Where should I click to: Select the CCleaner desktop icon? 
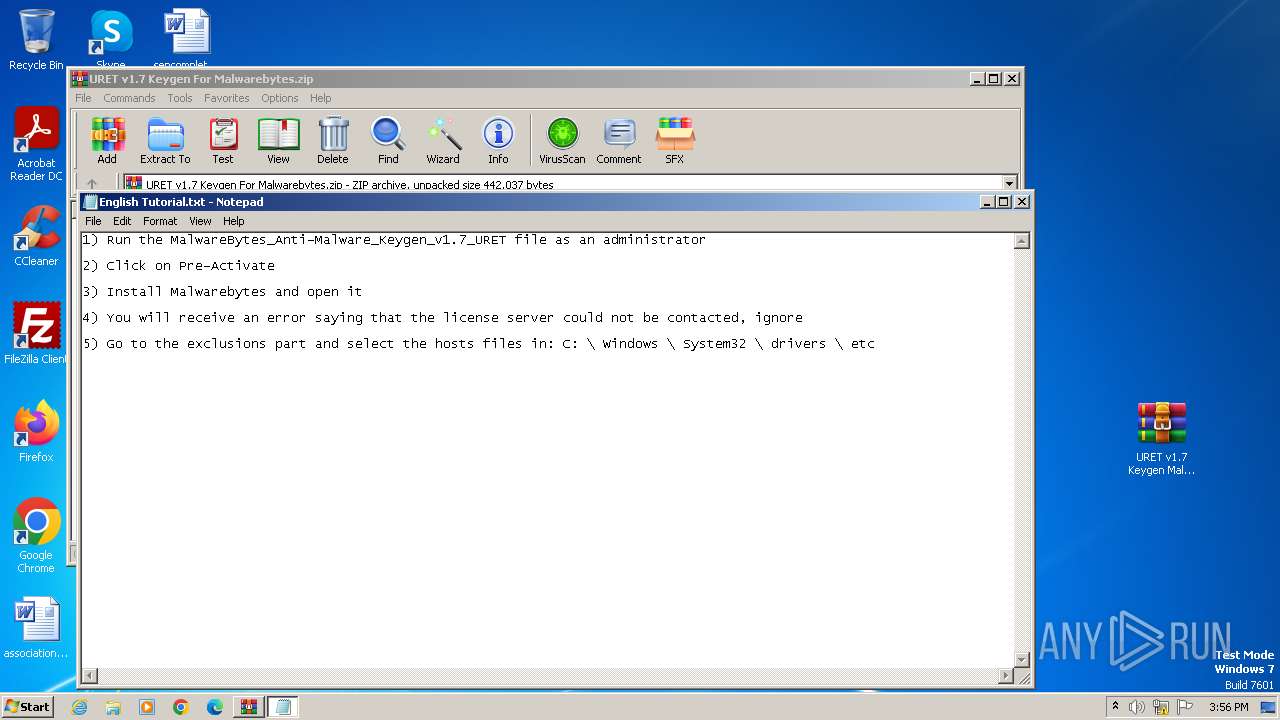pos(36,236)
